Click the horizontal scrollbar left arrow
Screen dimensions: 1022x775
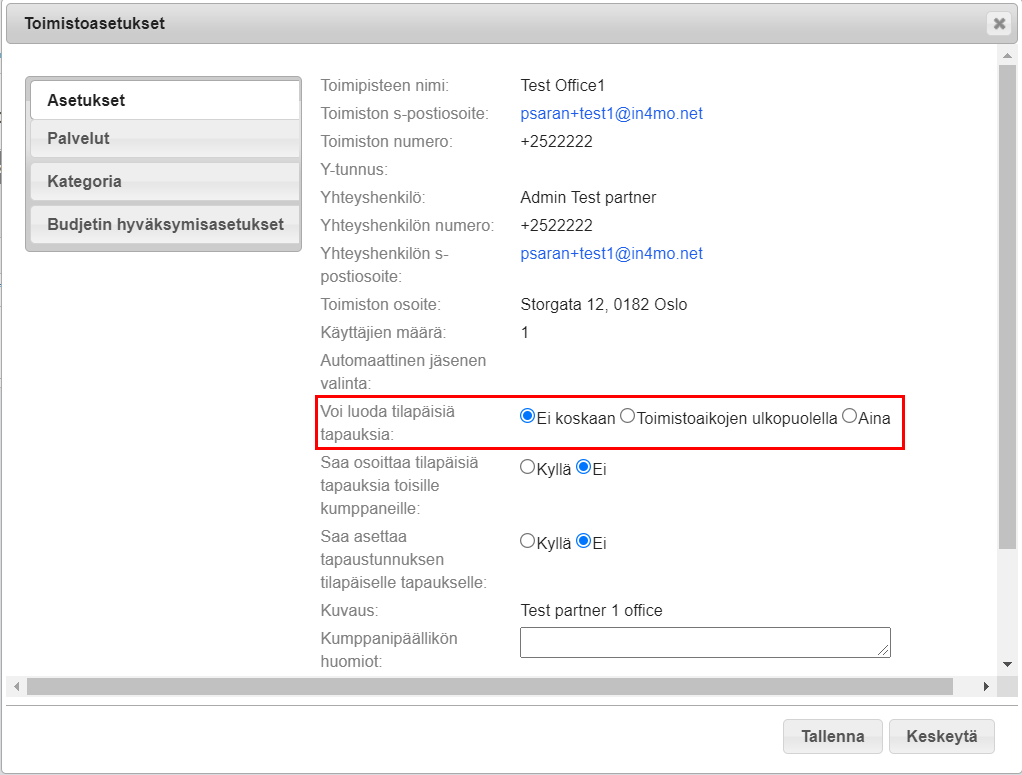(x=15, y=687)
